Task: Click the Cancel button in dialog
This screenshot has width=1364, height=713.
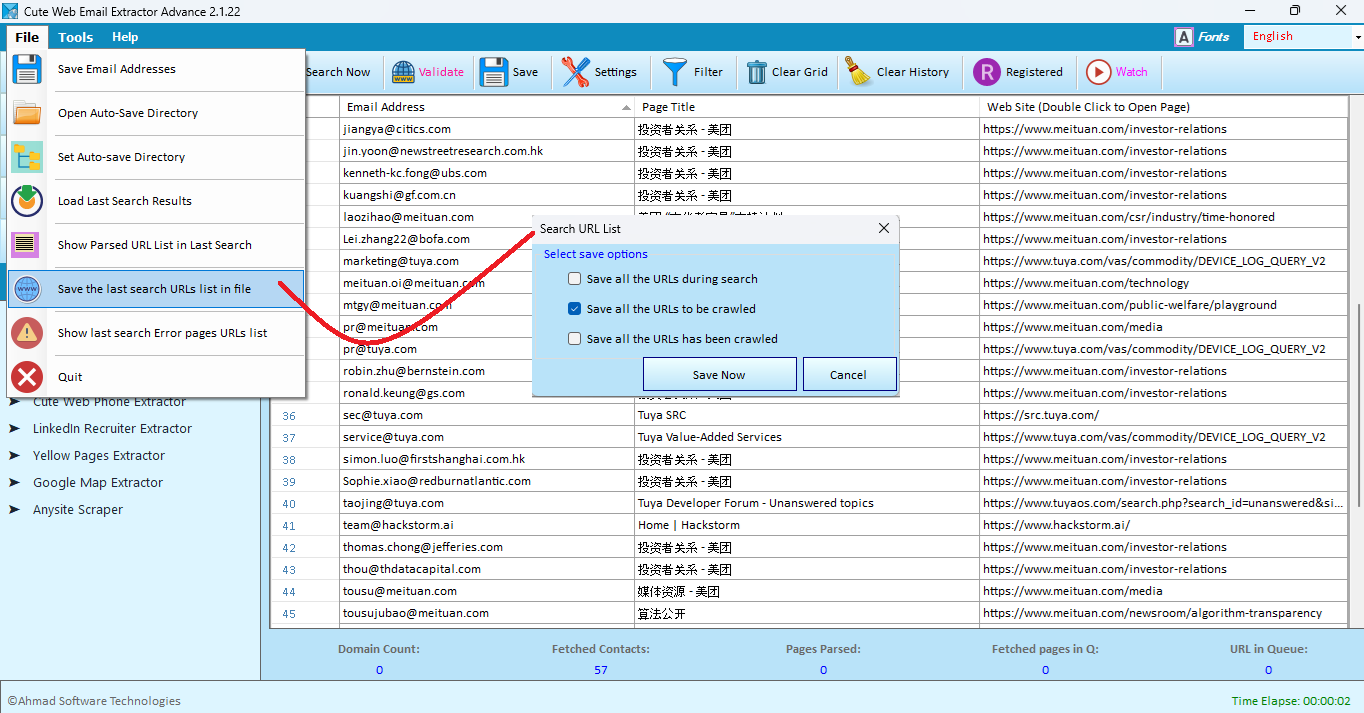Action: click(x=848, y=375)
